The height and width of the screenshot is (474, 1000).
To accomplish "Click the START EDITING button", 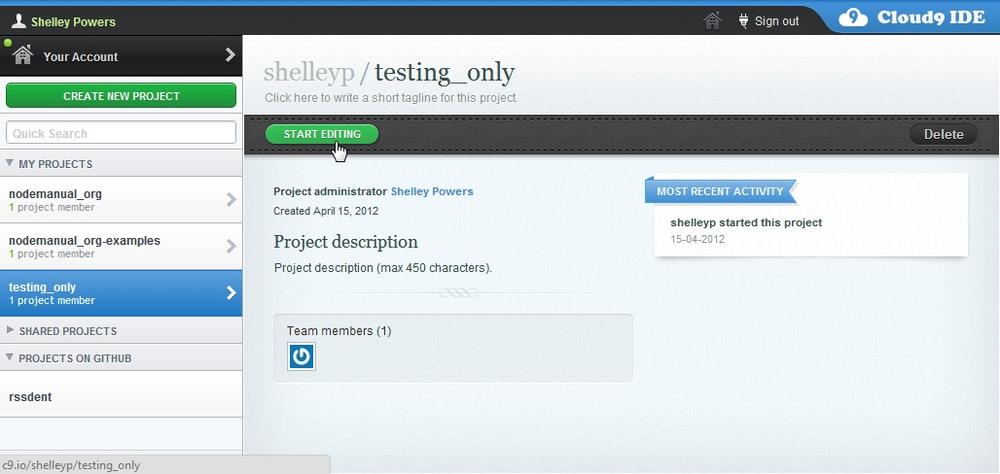I will pos(322,134).
